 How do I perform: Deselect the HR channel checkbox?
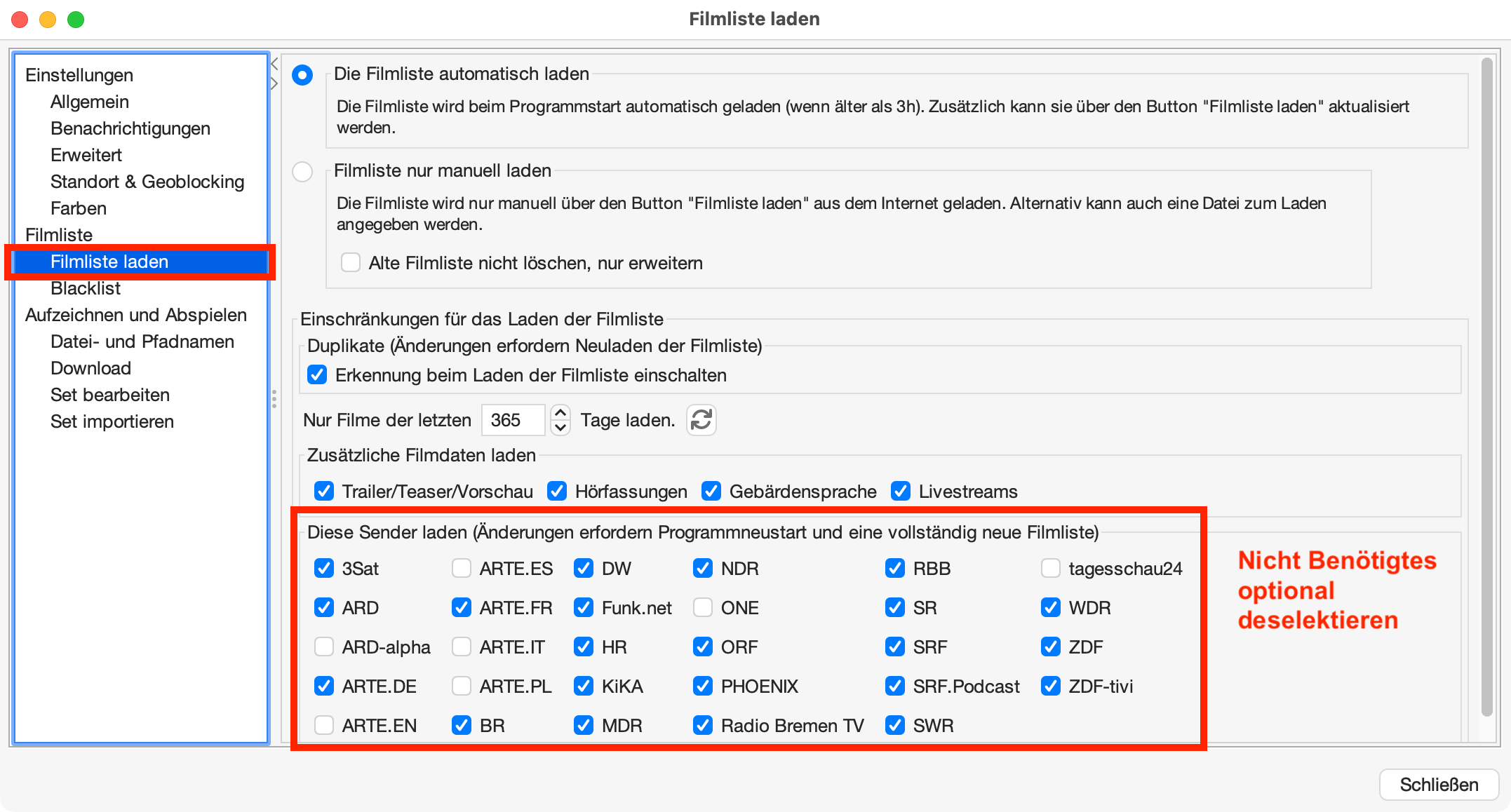[x=584, y=647]
